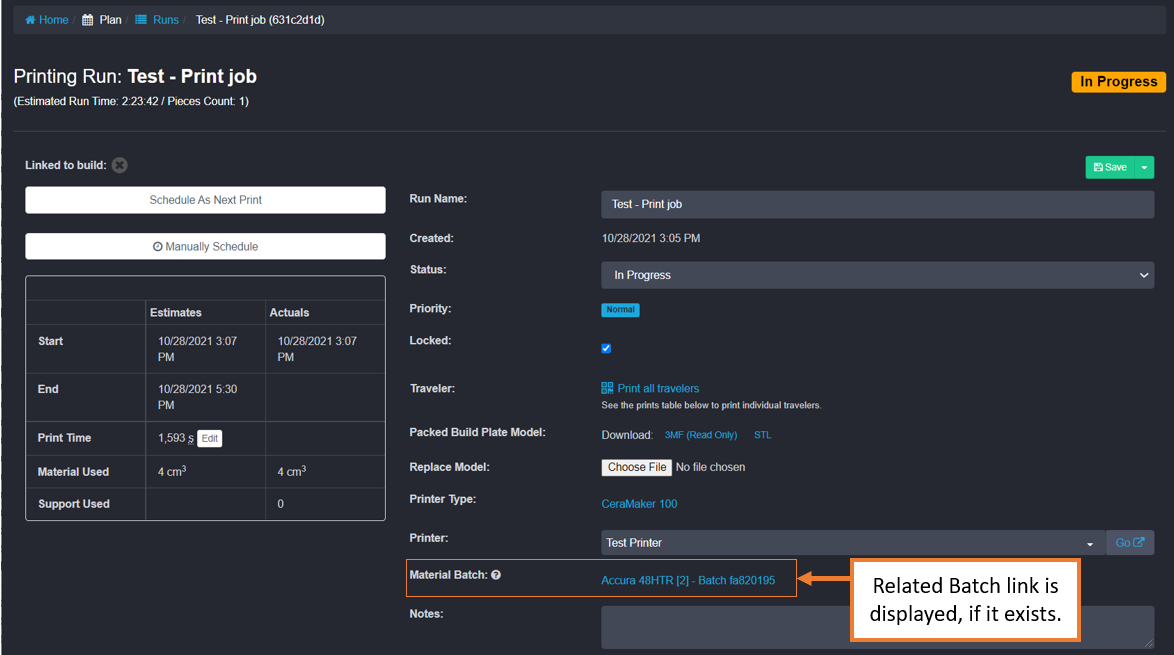Download the STL model file

(762, 435)
